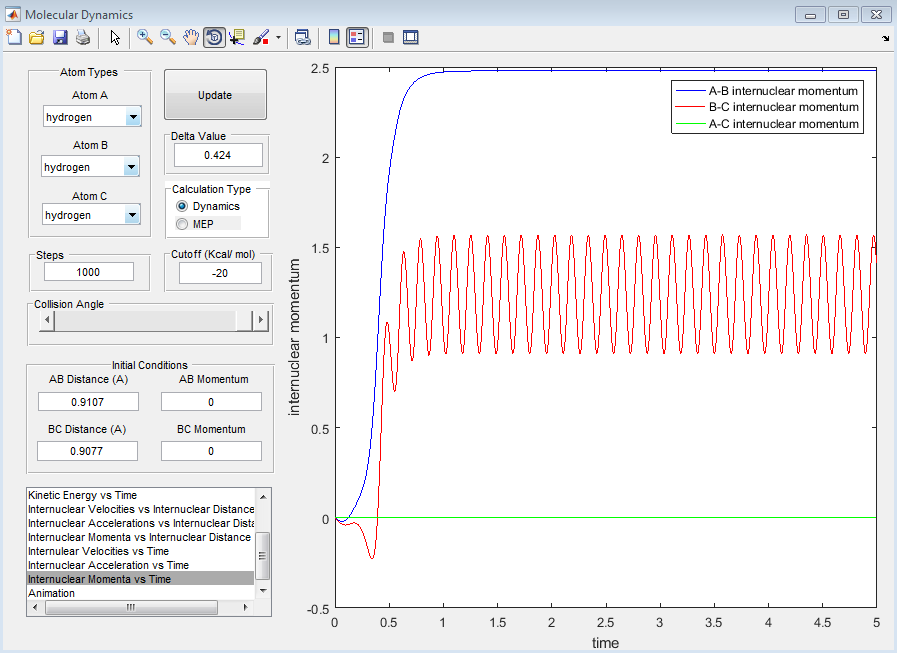Open the Atom C element dropdown
Image resolution: width=897 pixels, height=653 pixels.
pyautogui.click(x=131, y=215)
